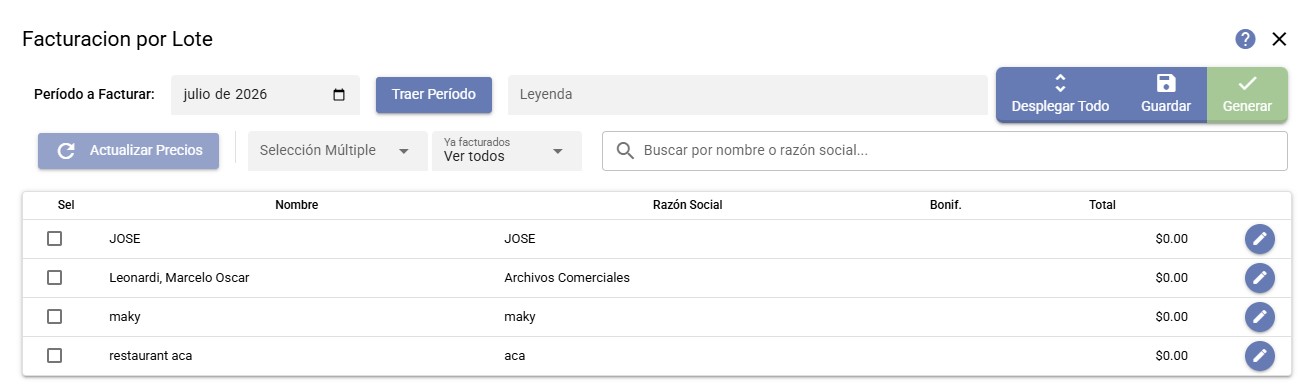Click the Generar checkmark button
1308x390 pixels.
[x=1247, y=95]
